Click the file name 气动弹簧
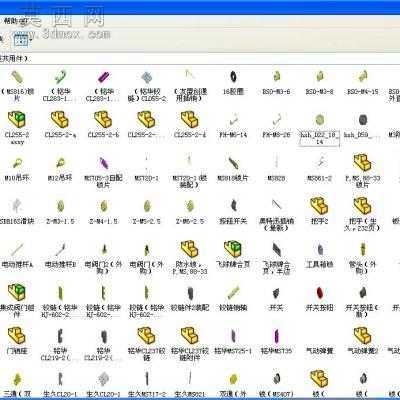The width and height of the screenshot is (400, 400). click(319, 351)
